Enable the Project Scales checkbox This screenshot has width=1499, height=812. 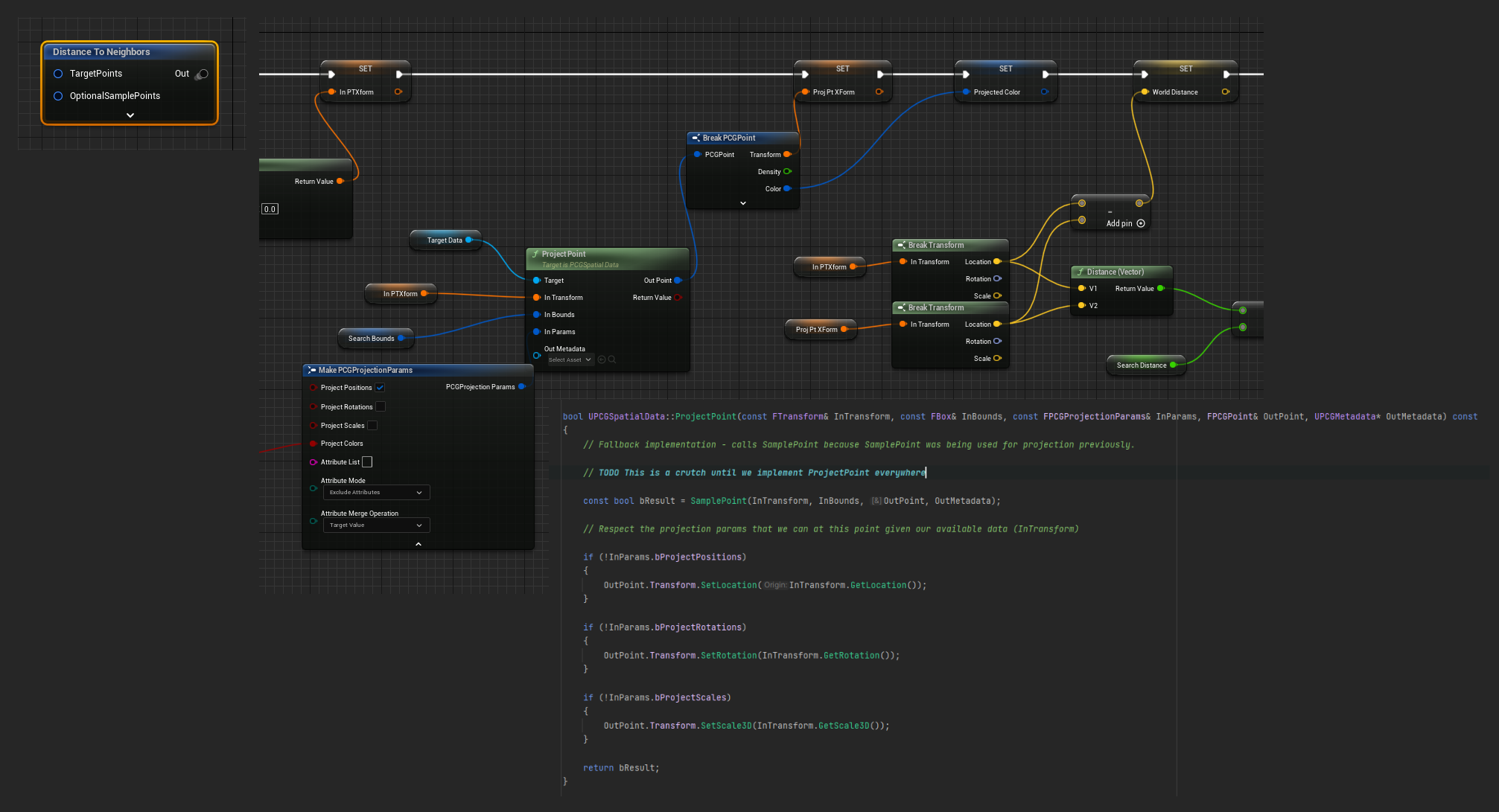click(372, 426)
